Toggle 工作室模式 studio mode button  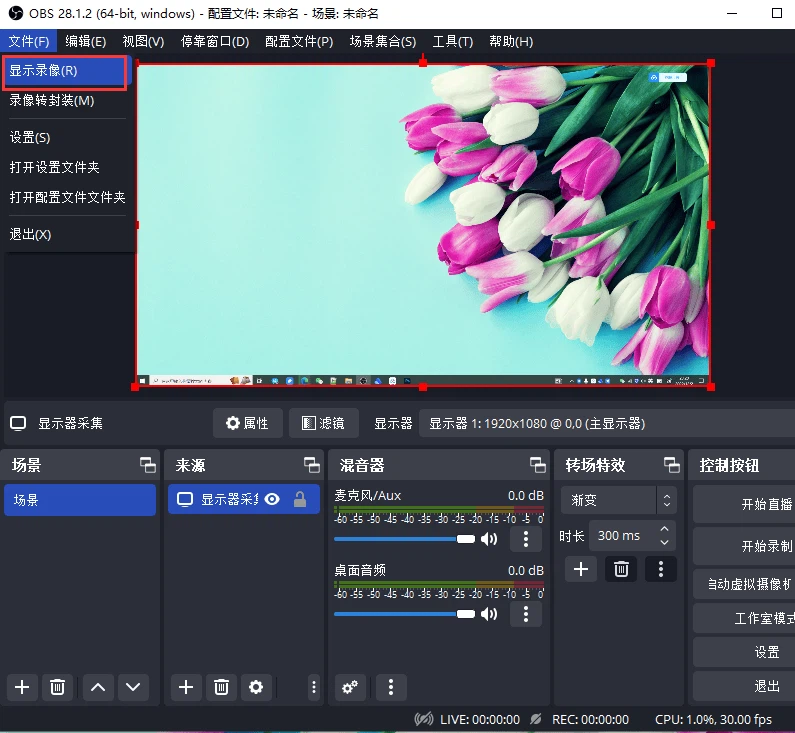tap(744, 618)
